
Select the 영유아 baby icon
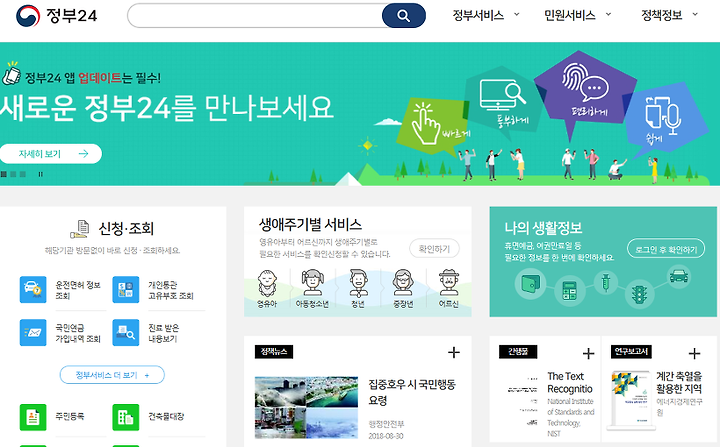point(267,283)
